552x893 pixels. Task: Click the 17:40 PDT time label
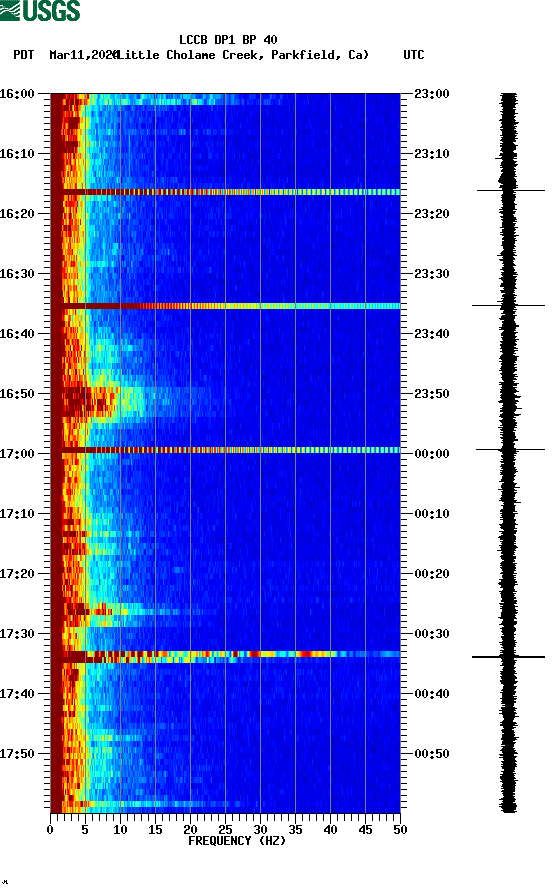(x=17, y=694)
